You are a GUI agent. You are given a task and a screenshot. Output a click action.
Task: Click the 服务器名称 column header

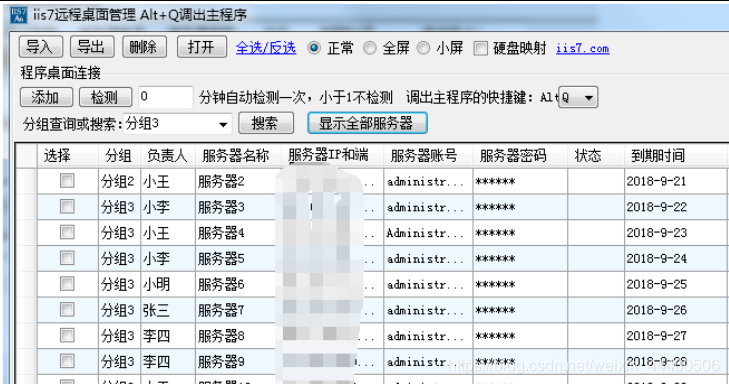238,156
